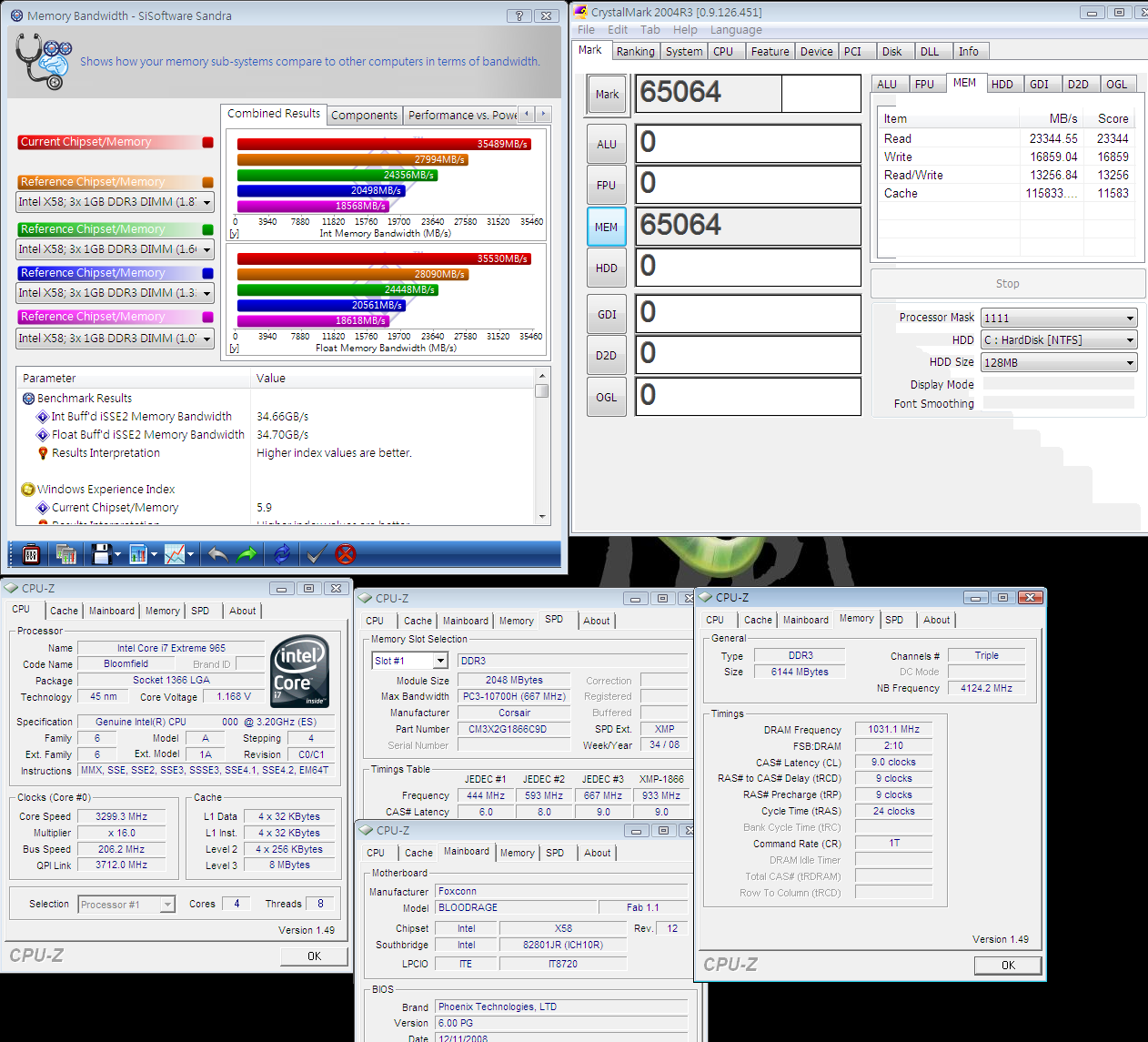Click the gray back arrow icon
The width and height of the screenshot is (1148, 1042).
tap(217, 554)
